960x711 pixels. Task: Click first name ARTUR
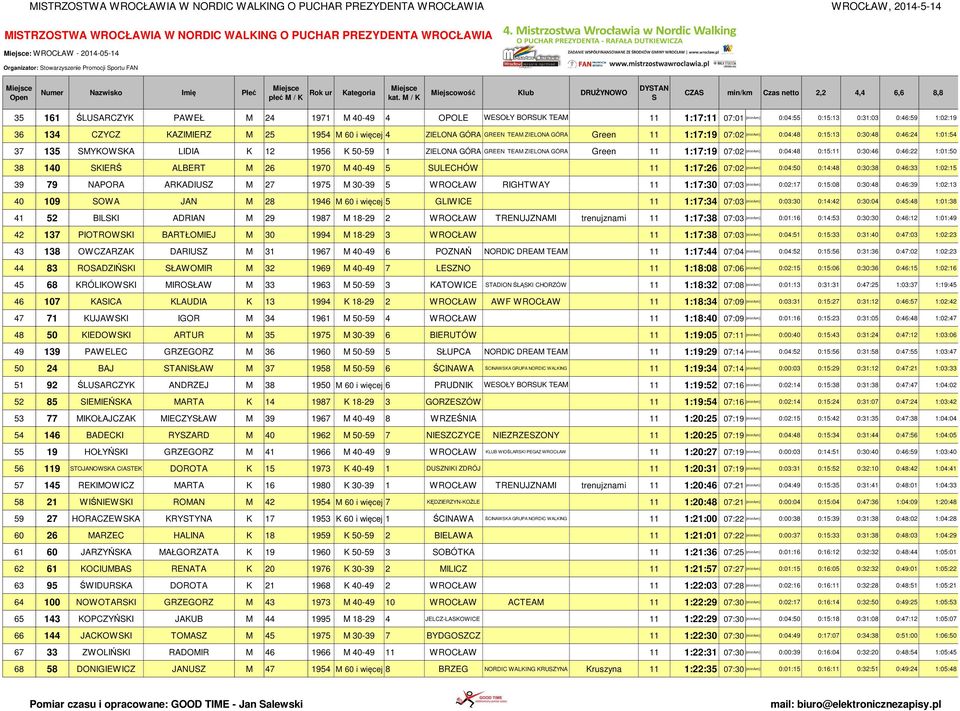(189, 335)
